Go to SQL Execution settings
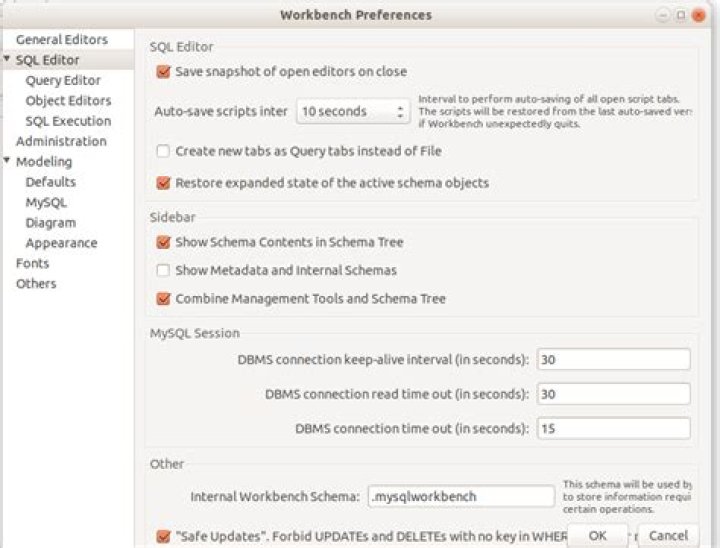720x548 pixels. [x=68, y=121]
